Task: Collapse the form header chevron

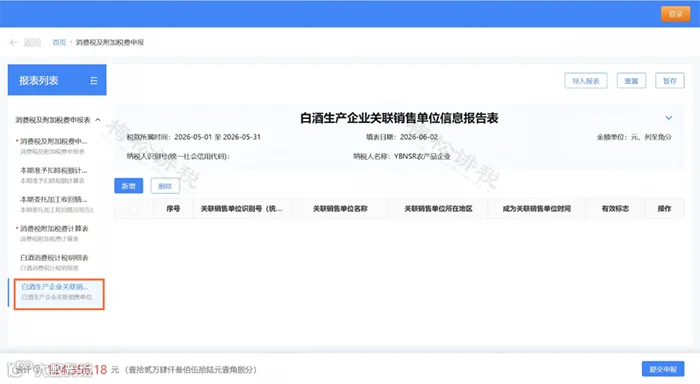Action: click(668, 118)
